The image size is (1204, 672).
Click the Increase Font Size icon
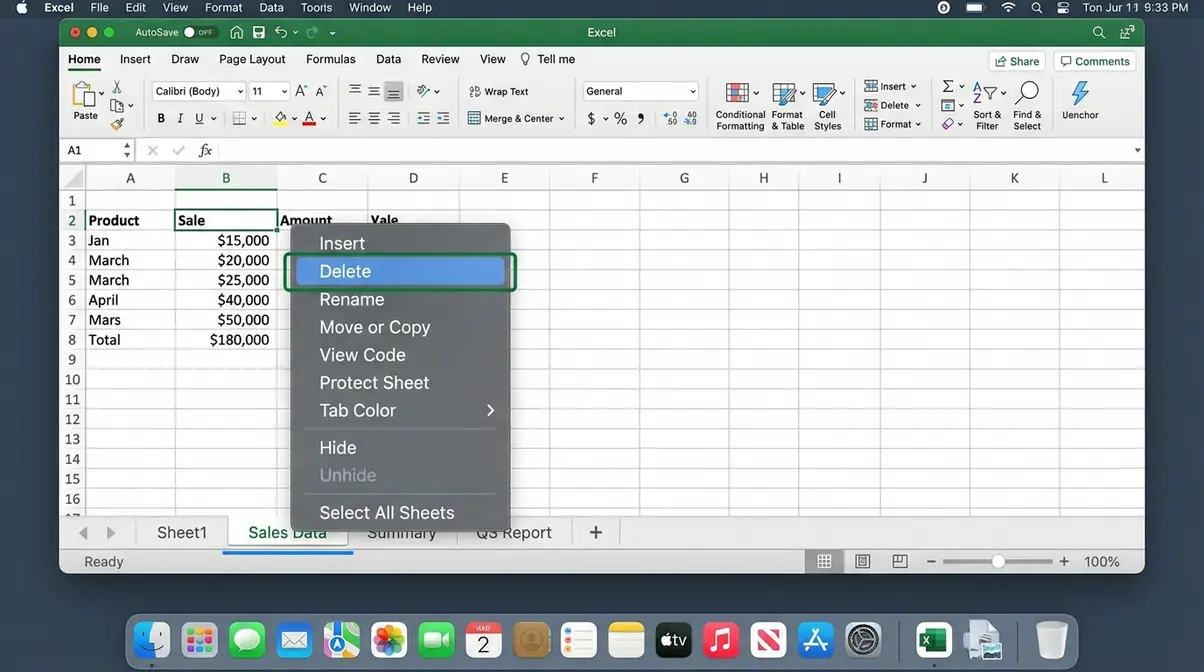301,91
